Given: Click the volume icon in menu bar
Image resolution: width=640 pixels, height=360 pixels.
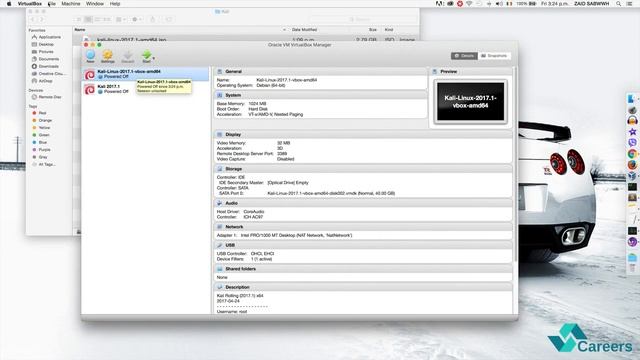Looking at the screenshot, I should pyautogui.click(x=499, y=4).
